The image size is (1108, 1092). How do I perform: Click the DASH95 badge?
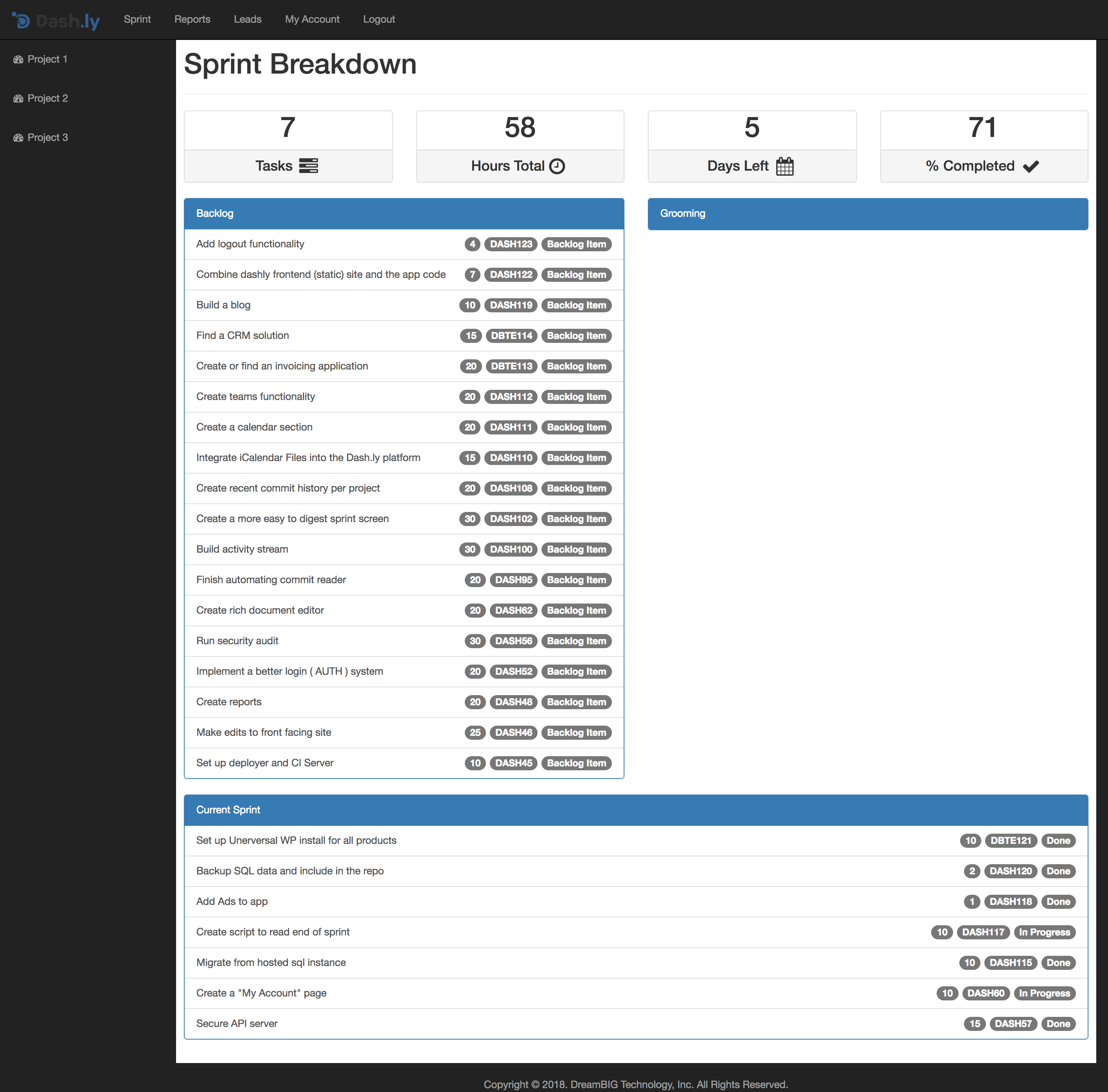pyautogui.click(x=514, y=580)
